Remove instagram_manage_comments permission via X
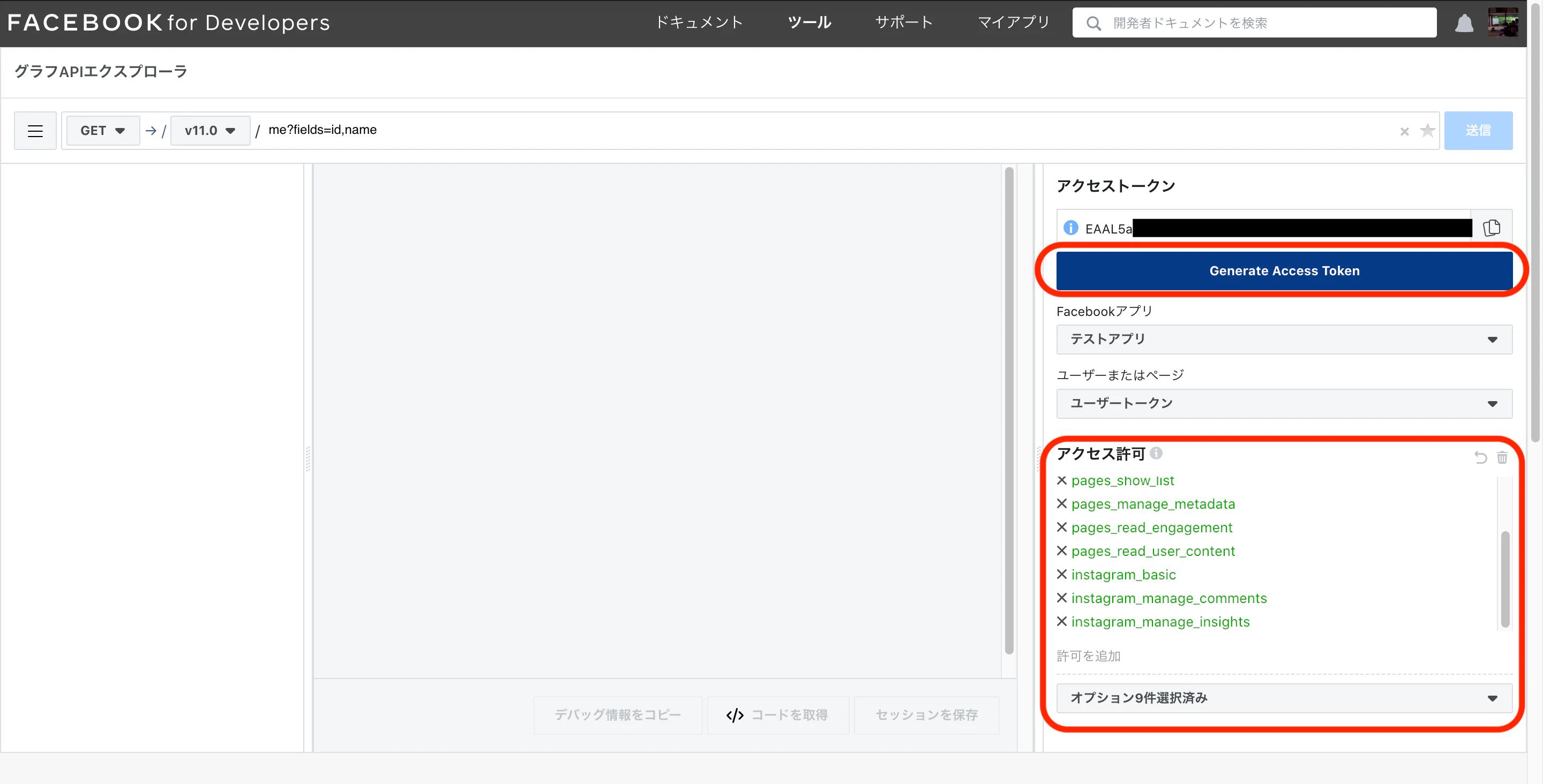This screenshot has height=784, width=1543. (x=1061, y=598)
